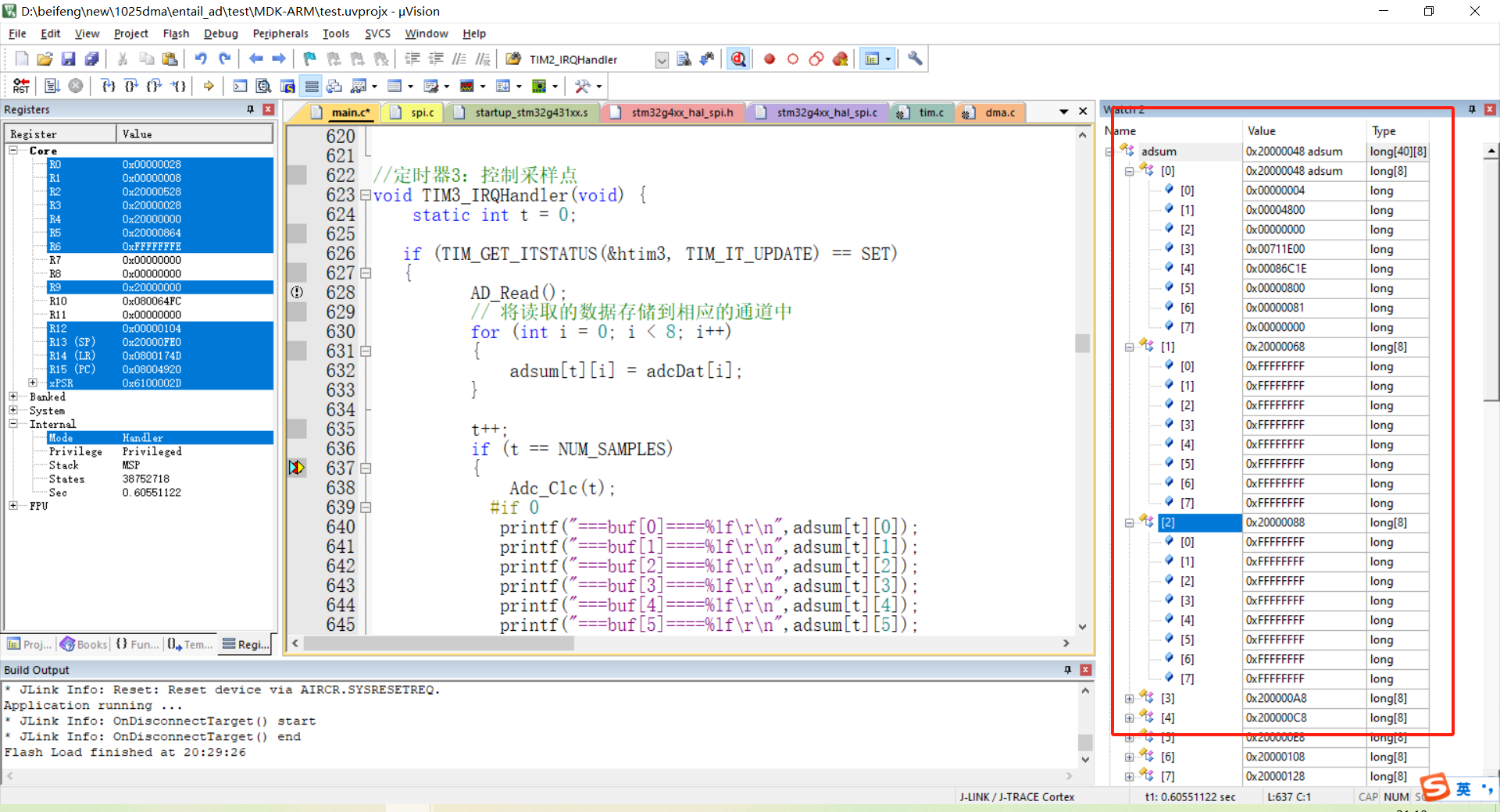
Task: Click the Build Output vertical scrollbar thumb
Action: tap(1085, 742)
